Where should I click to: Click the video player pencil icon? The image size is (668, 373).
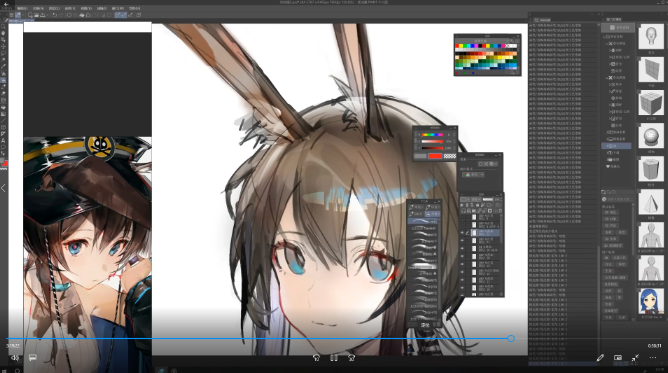(x=600, y=358)
